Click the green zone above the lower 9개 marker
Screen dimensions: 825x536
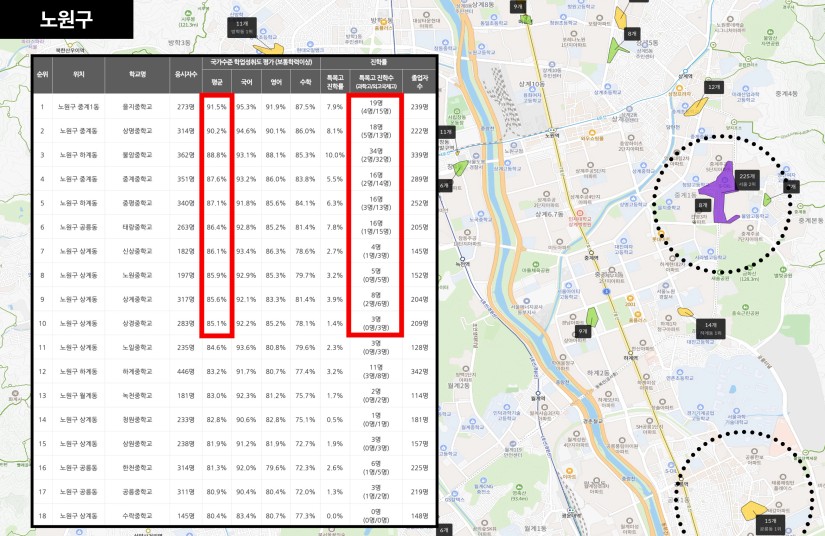pos(592,317)
